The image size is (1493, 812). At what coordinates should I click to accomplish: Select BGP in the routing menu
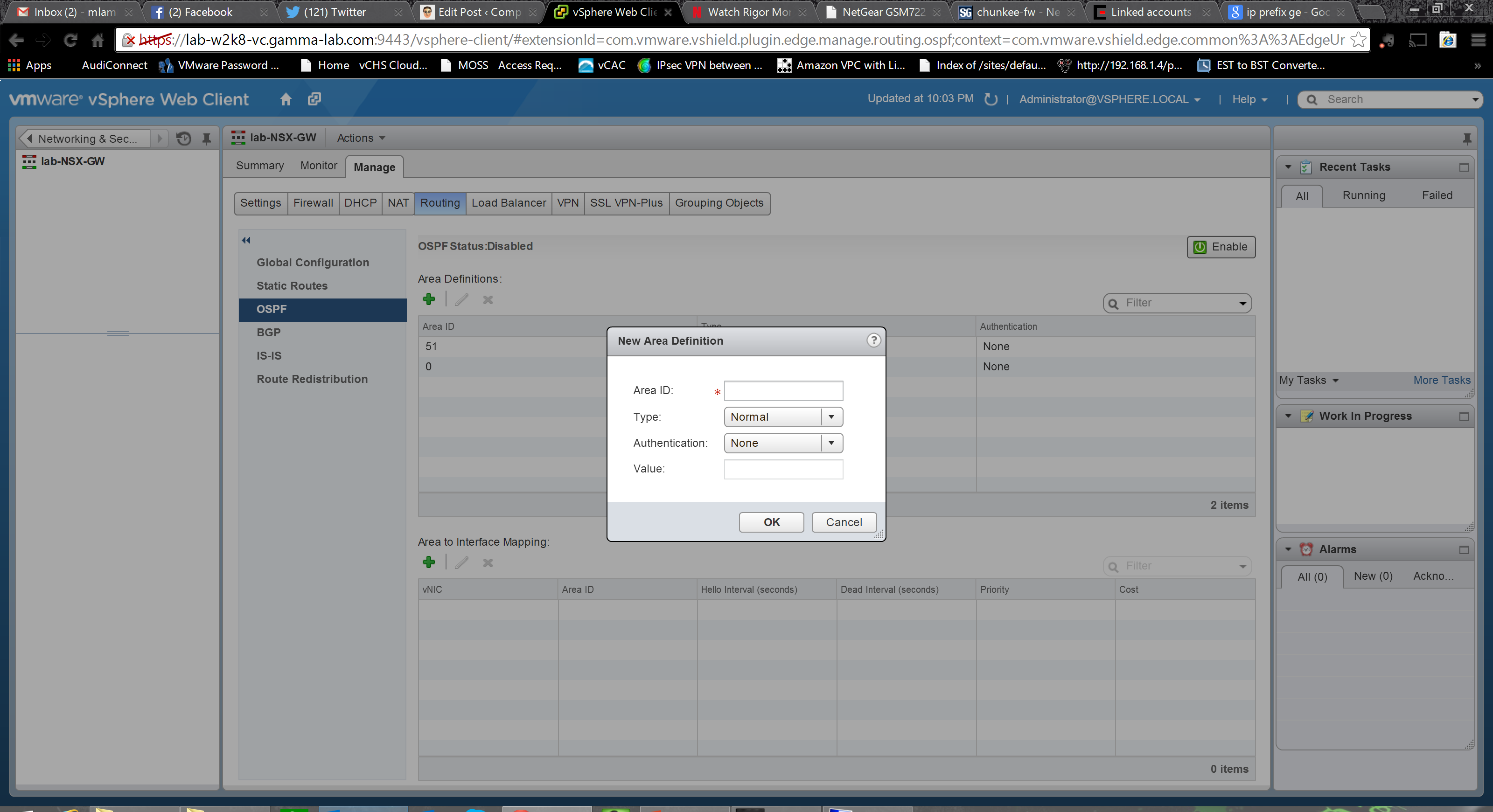coord(268,332)
